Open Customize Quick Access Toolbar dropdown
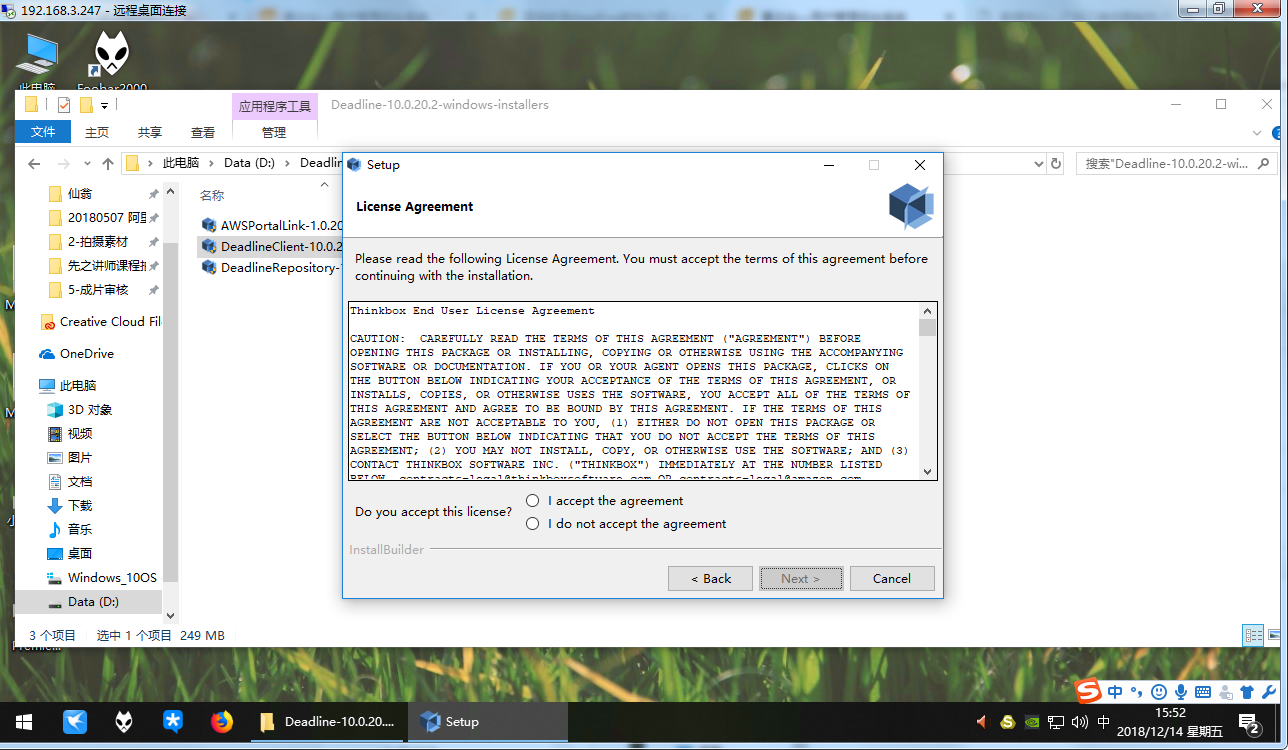Screen dimensions: 1288x750 (104, 106)
